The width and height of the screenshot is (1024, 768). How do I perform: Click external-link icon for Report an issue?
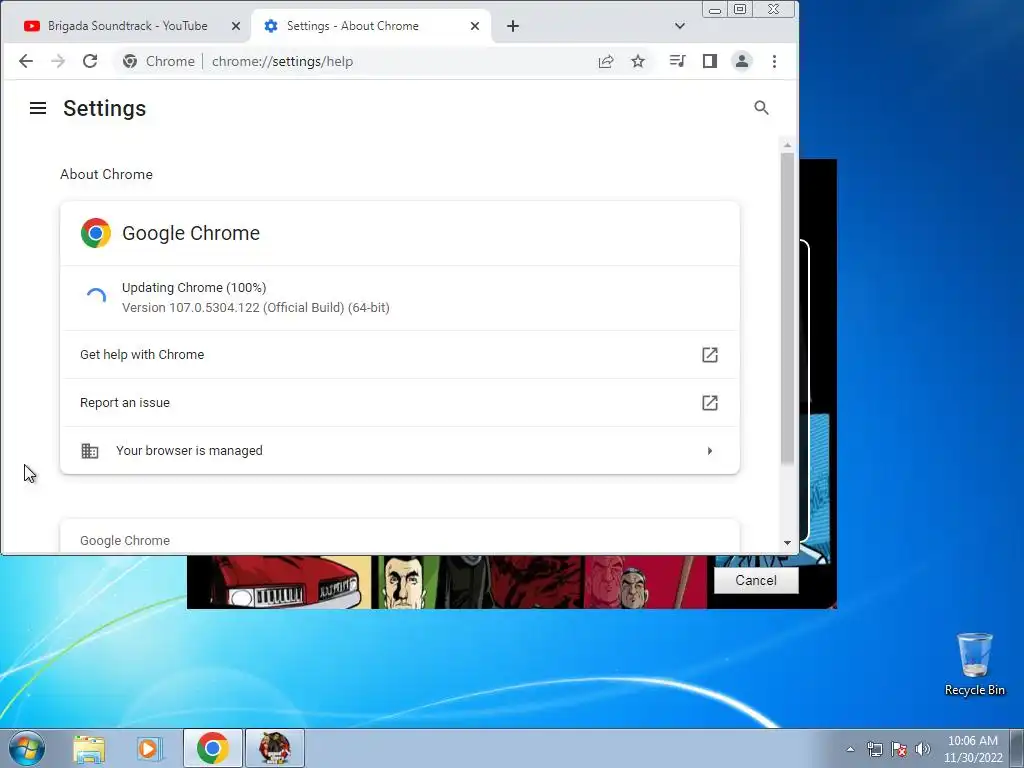pos(710,403)
